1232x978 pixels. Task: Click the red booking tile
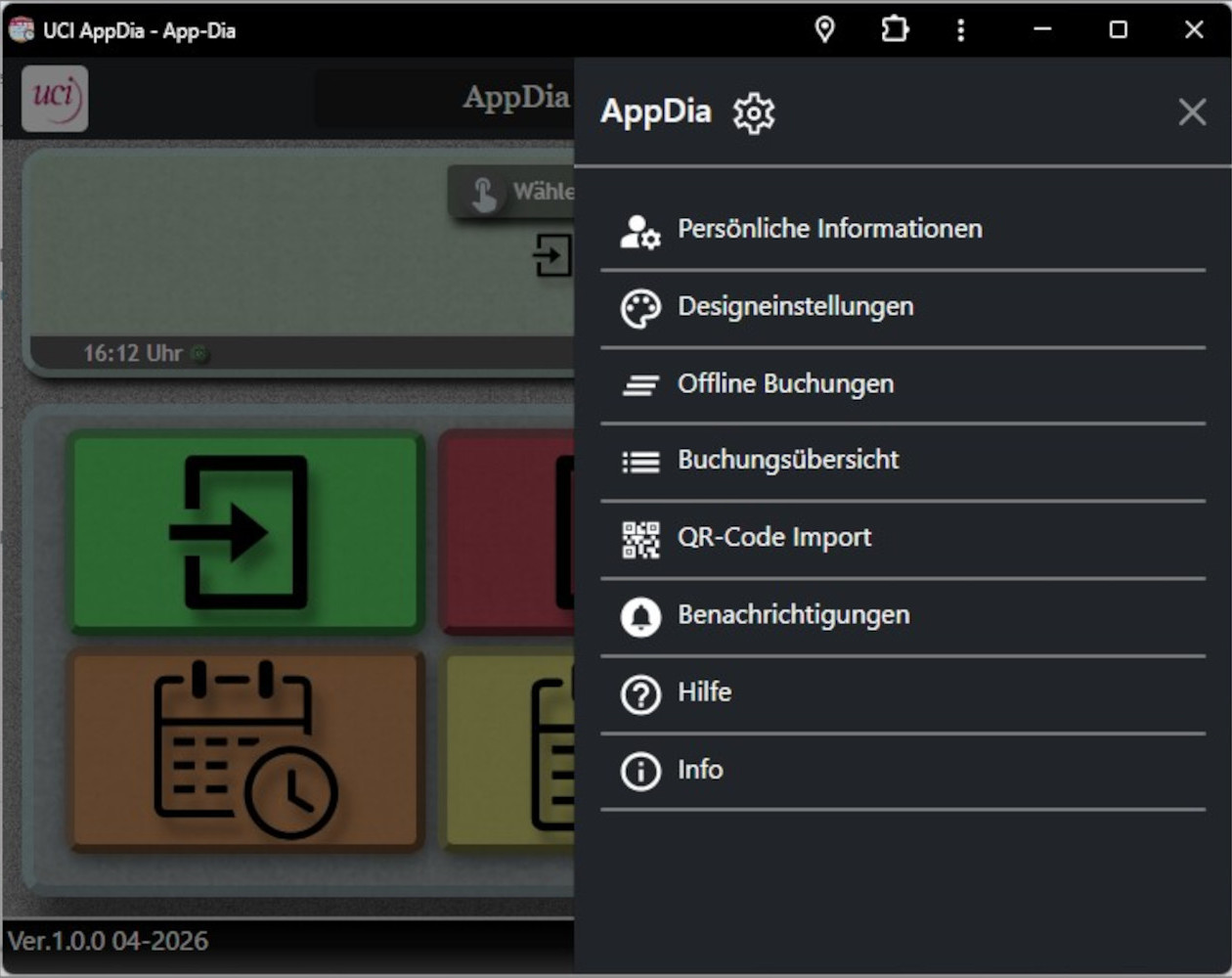[506, 533]
